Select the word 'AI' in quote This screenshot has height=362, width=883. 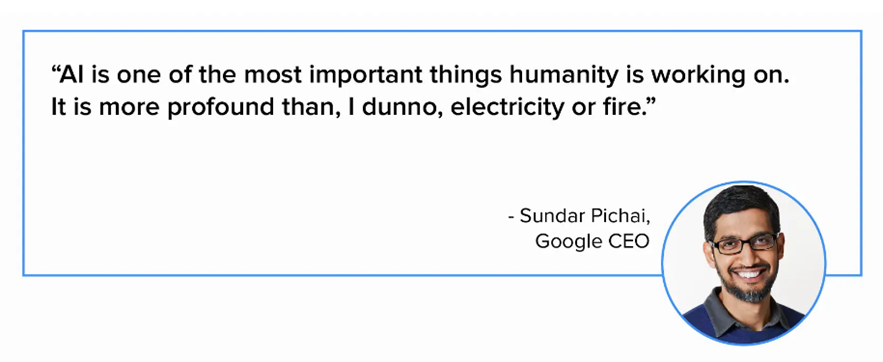pyautogui.click(x=72, y=75)
